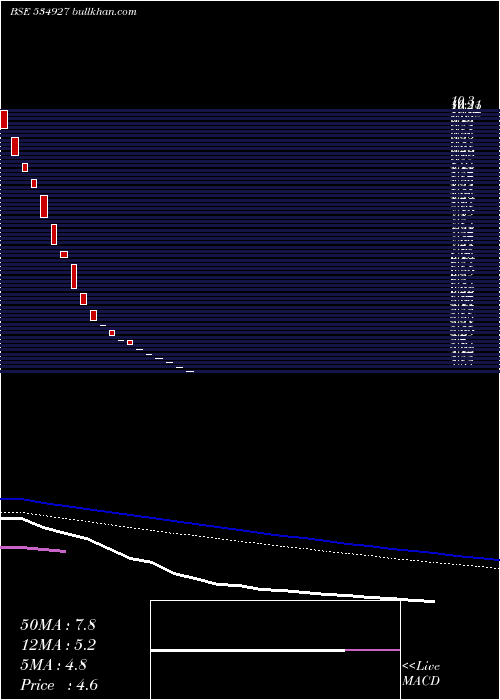
Task: Click the '<<Live MACD' label
Action: point(421,674)
